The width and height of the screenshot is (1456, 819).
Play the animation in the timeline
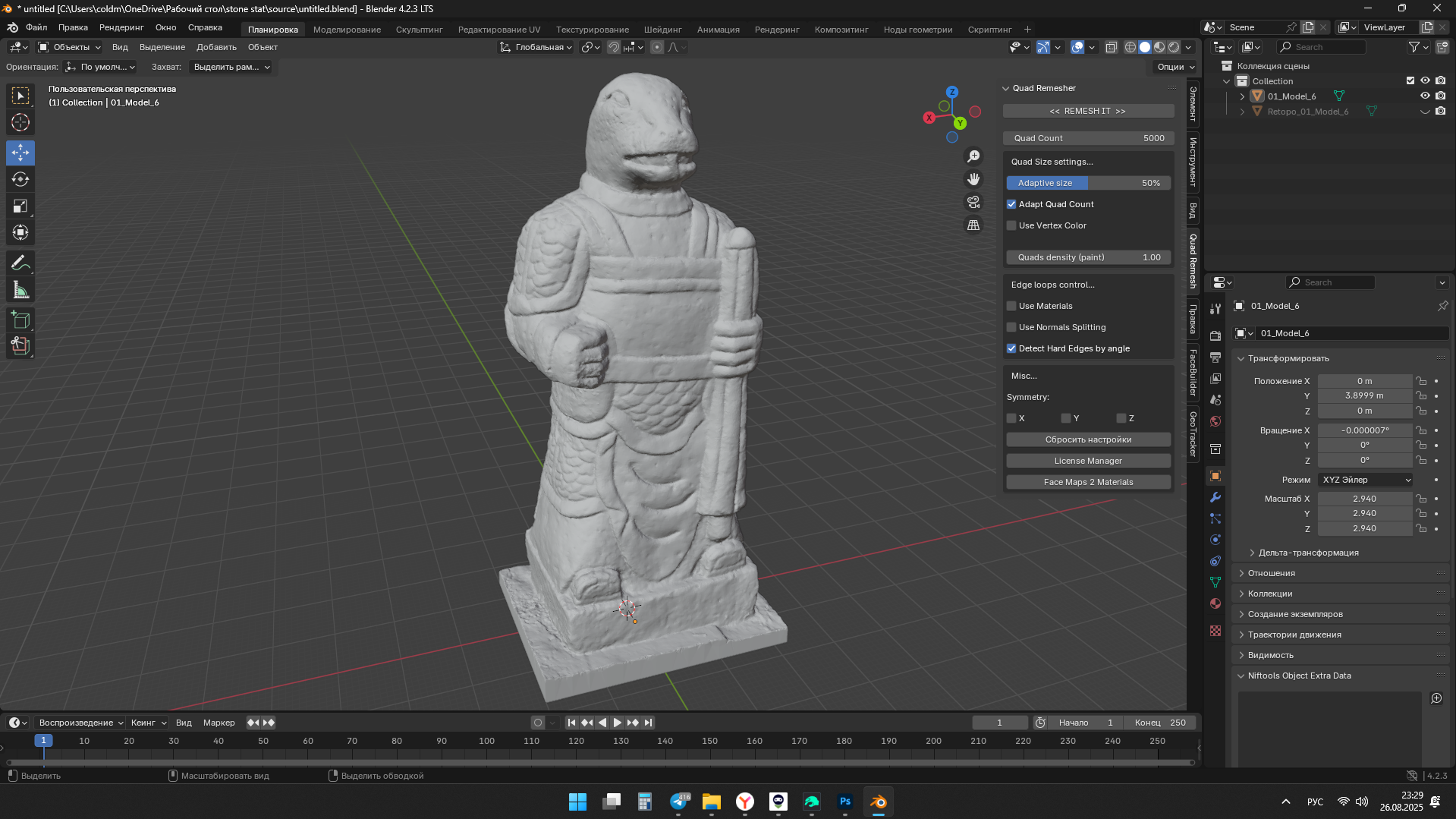[x=617, y=723]
